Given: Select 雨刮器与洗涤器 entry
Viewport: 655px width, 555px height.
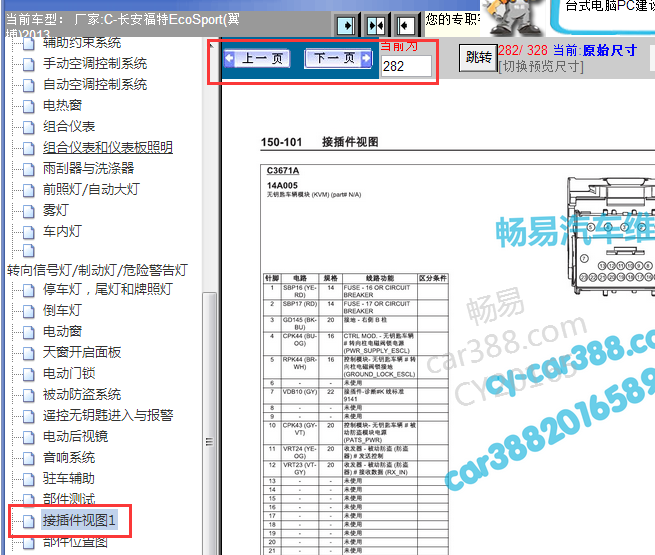Looking at the screenshot, I should click(89, 168).
